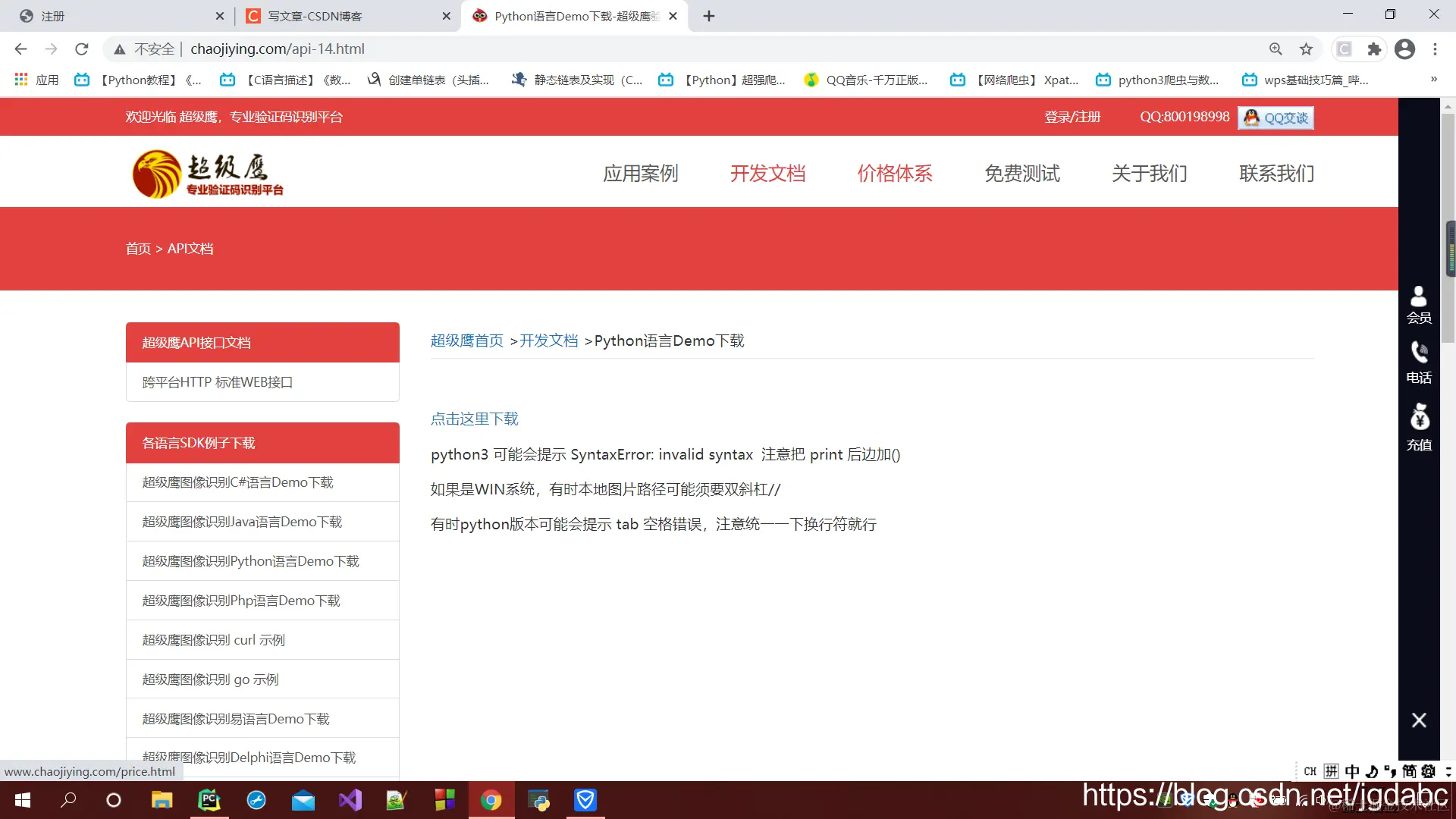Bookmark this page using the star icon
The width and height of the screenshot is (1456, 819).
[1306, 49]
